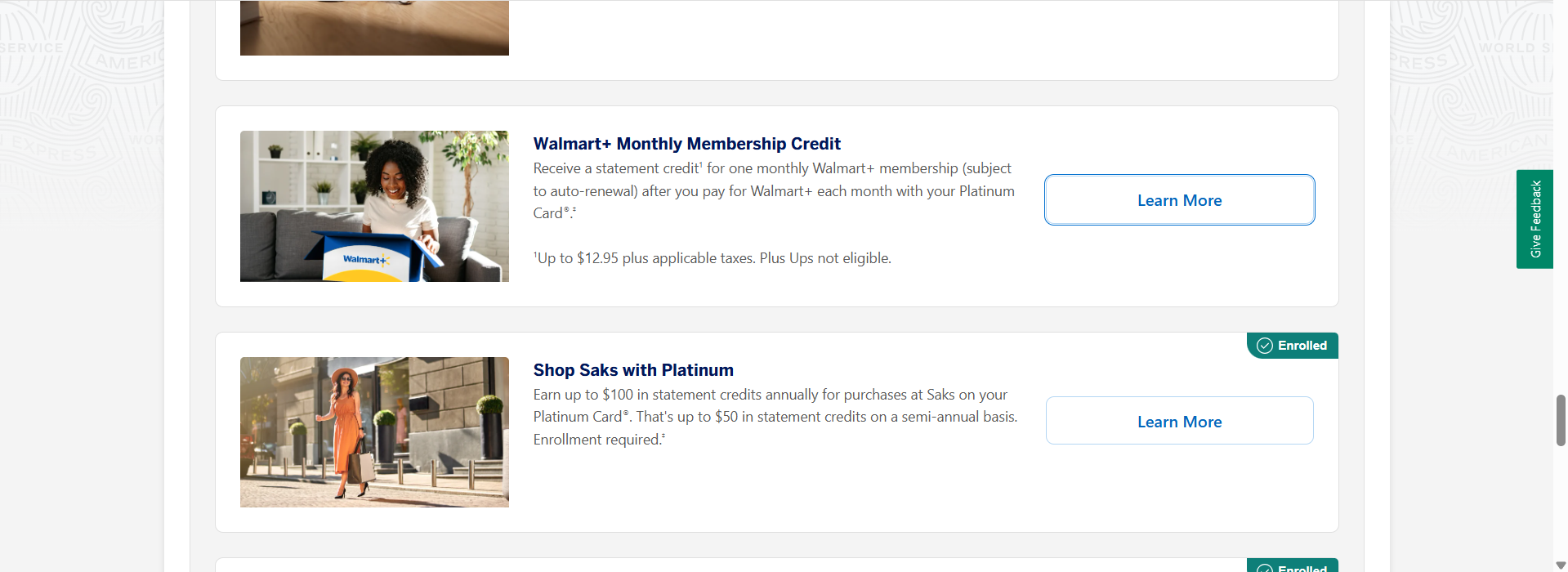Click the woman shopping photo on the Saks card
1568x572 pixels.
pos(373,431)
